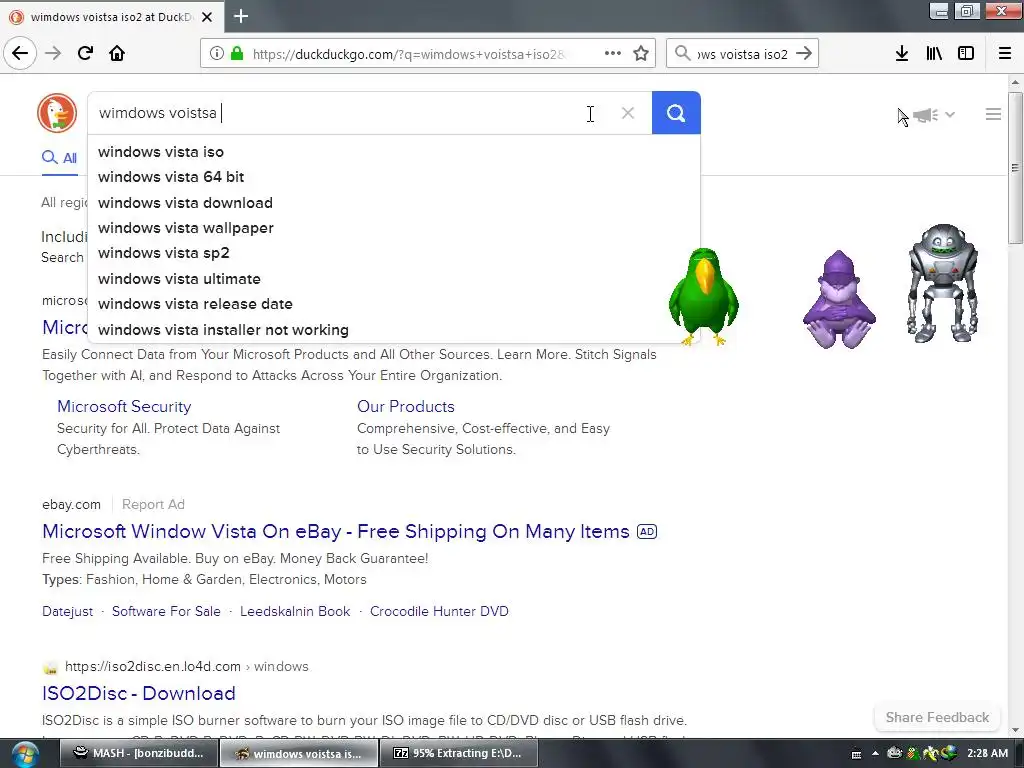Click the AD badge on eBay result

(x=647, y=532)
